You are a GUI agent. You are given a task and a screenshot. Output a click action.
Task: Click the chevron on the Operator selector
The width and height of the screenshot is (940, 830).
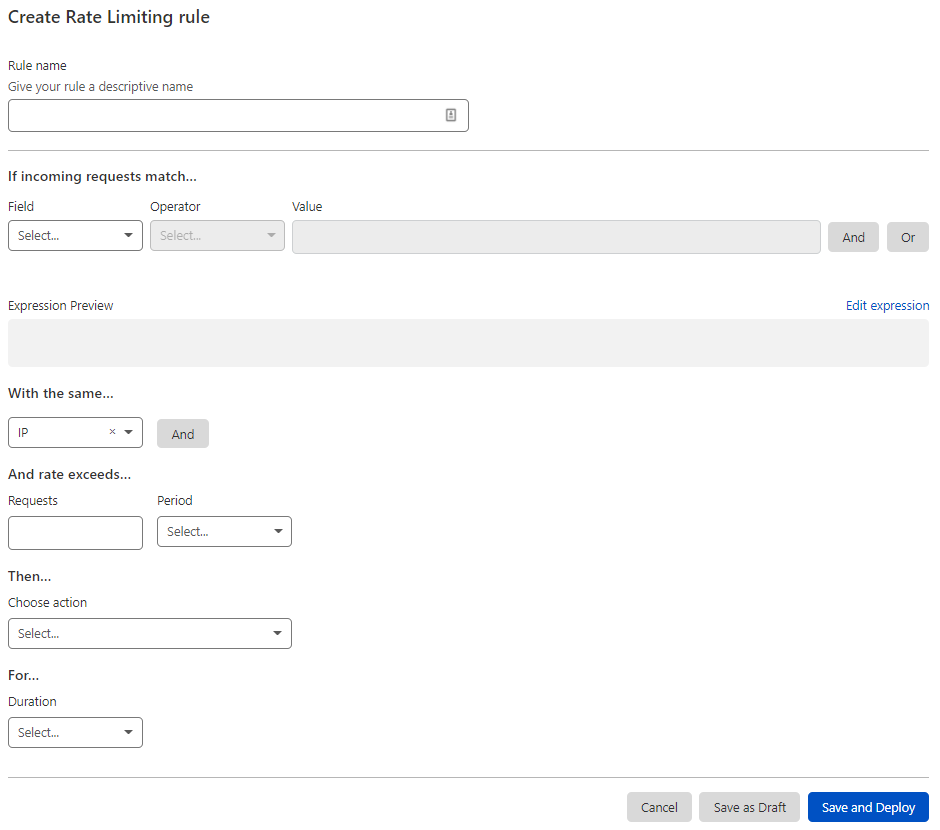273,235
